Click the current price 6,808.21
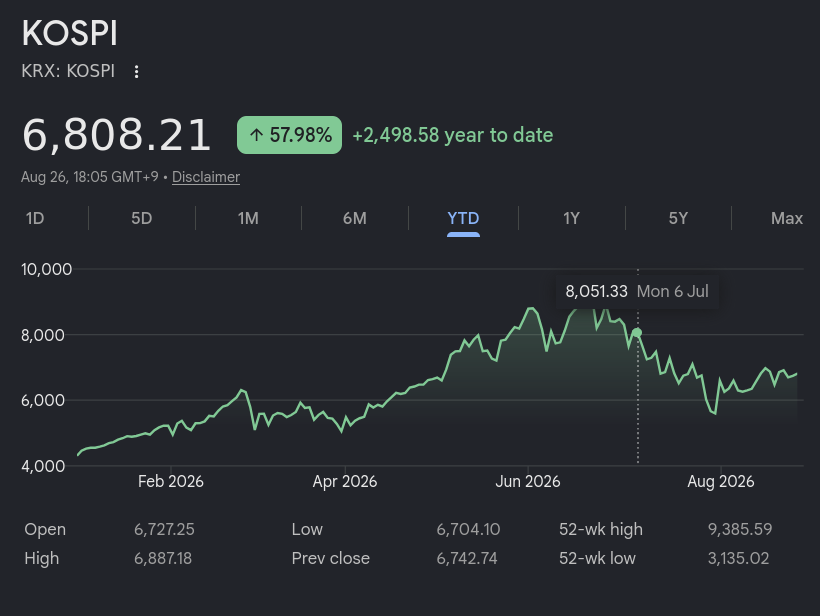 [x=116, y=135]
